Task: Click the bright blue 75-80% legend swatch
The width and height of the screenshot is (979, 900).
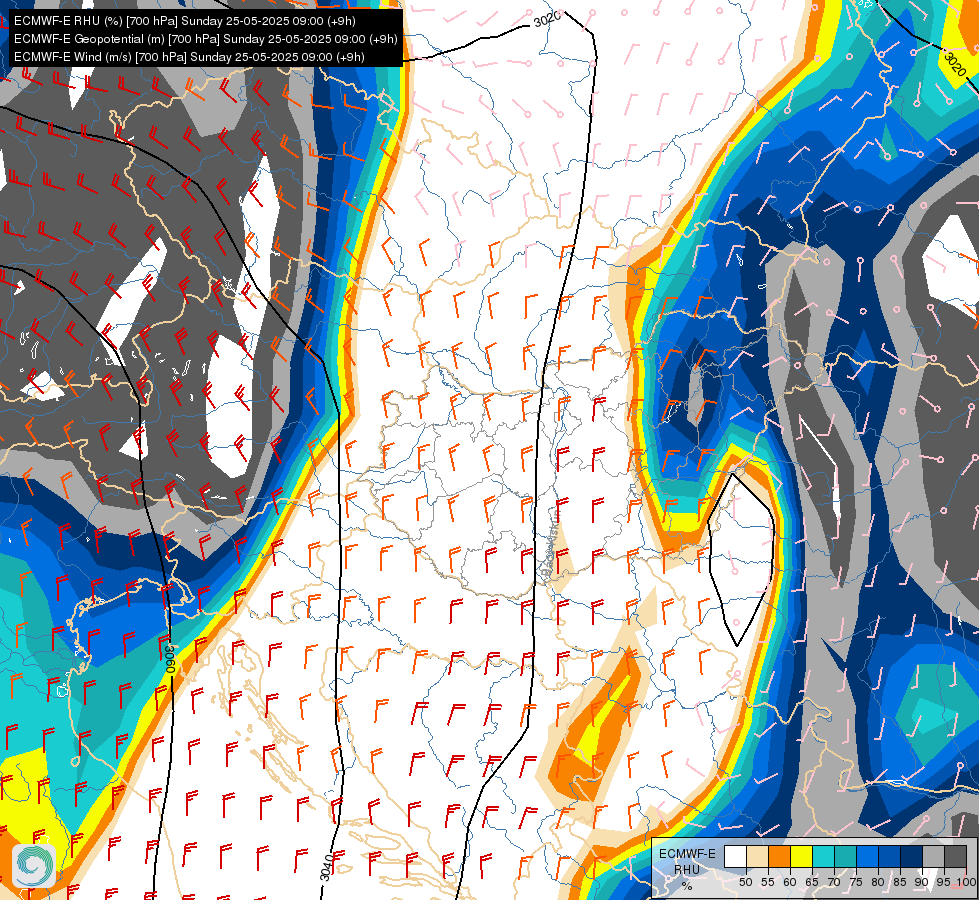Action: click(x=867, y=857)
